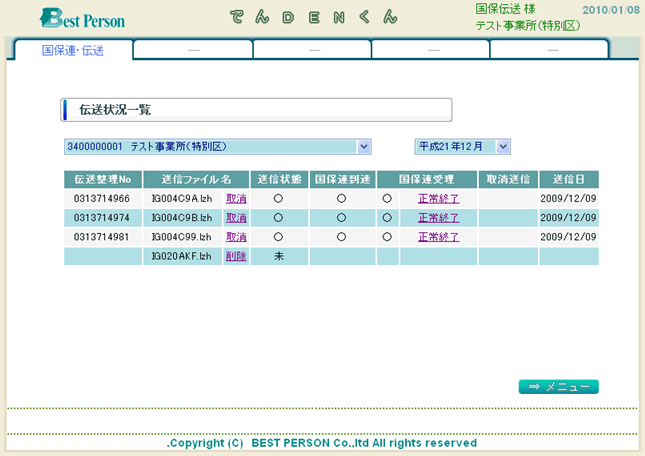The width and height of the screenshot is (645, 456).
Task: Click the 送信状態 column header
Action: (279, 179)
